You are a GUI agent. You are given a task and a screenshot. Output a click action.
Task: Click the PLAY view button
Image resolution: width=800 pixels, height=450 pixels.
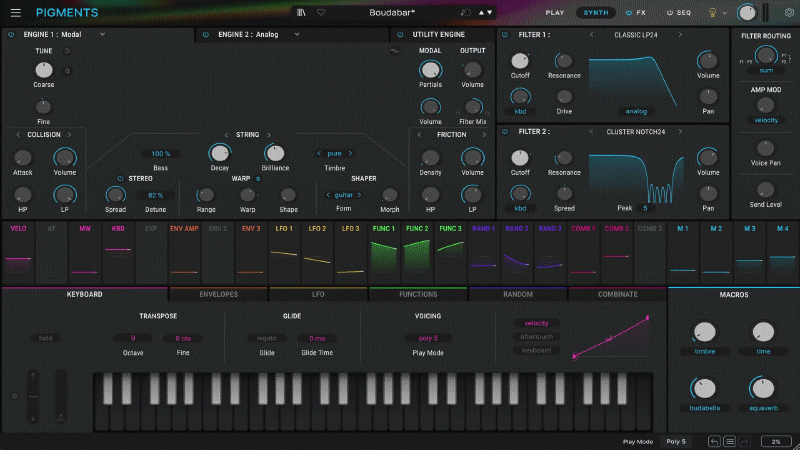pos(554,13)
